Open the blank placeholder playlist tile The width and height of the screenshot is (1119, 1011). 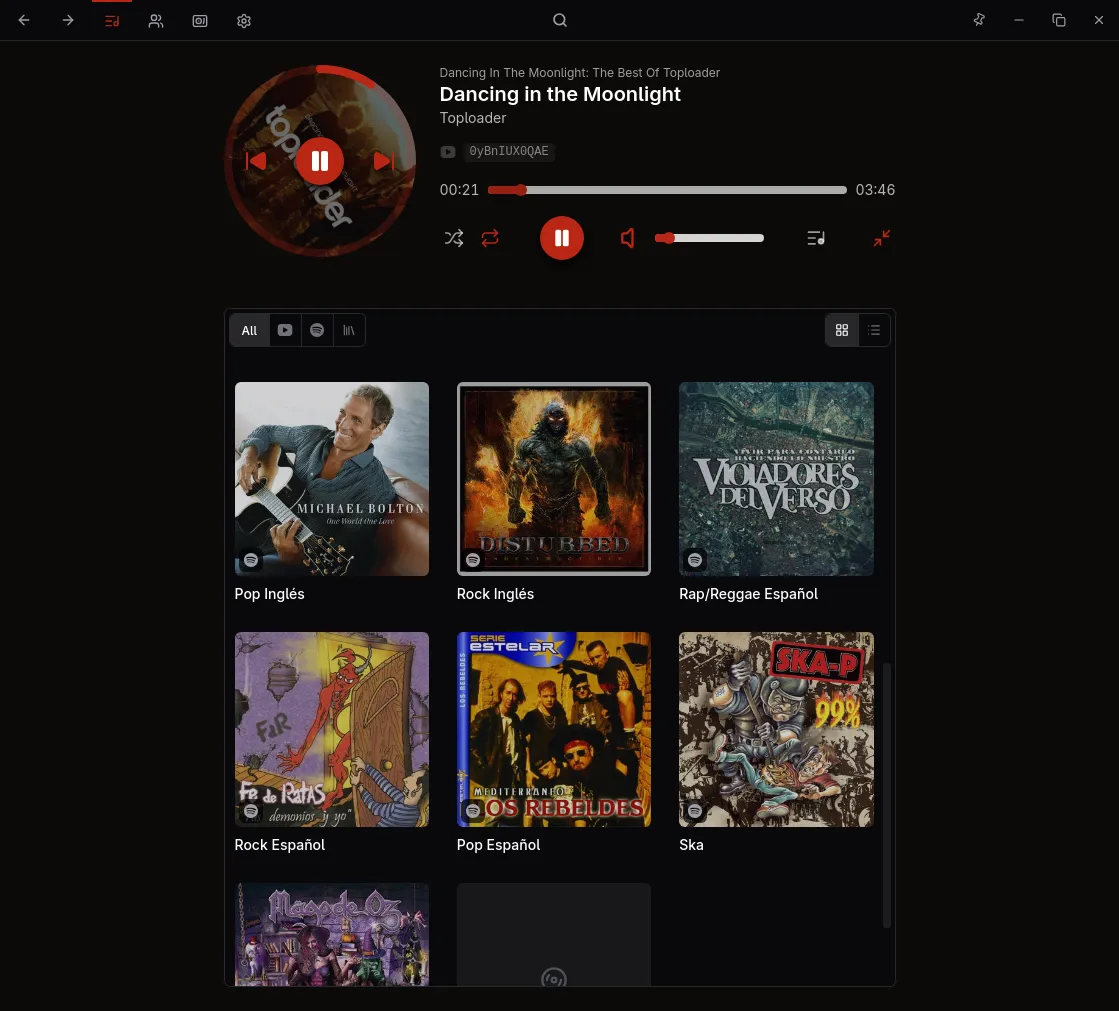554,935
